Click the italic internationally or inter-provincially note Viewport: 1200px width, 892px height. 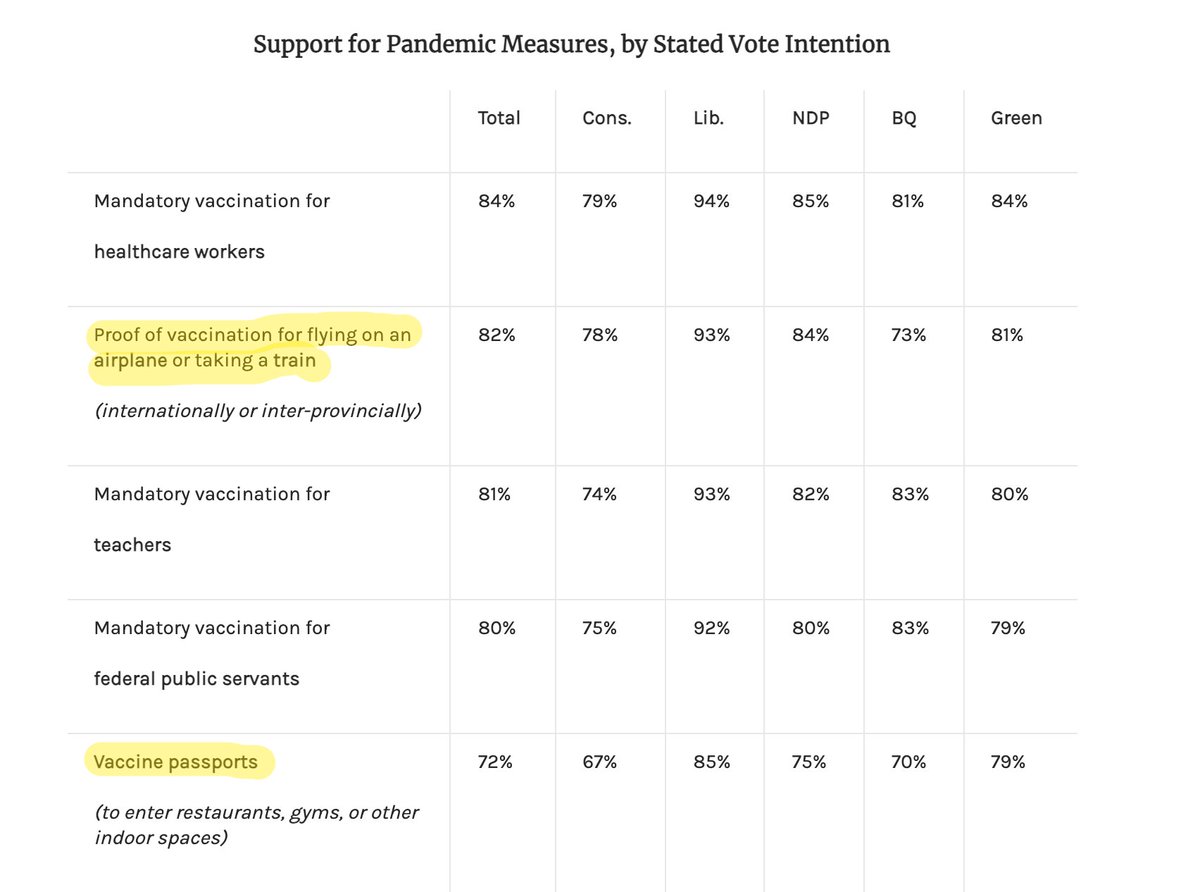pyautogui.click(x=257, y=411)
